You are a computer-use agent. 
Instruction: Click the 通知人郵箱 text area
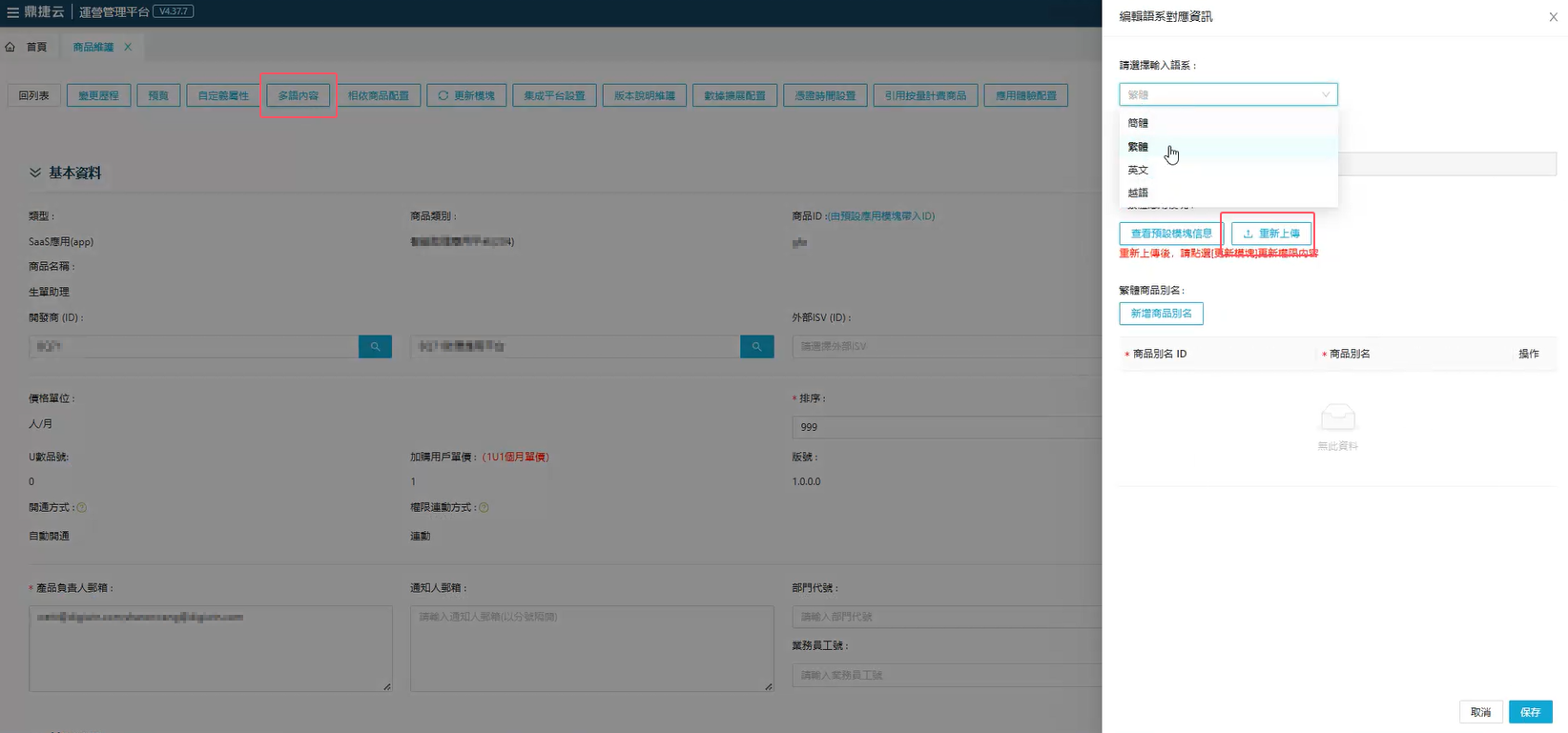coord(591,648)
